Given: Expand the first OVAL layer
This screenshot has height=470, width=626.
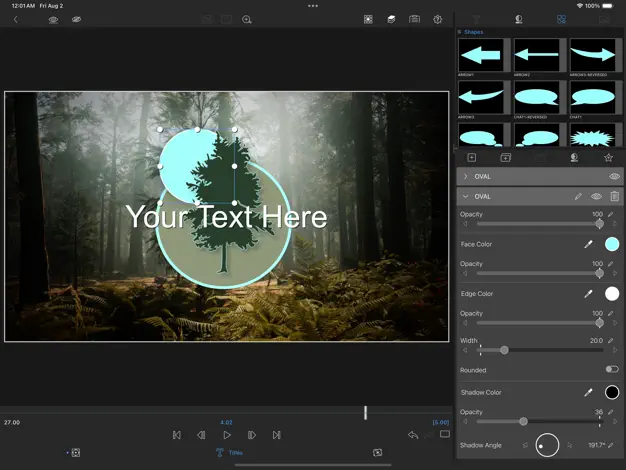Looking at the screenshot, I should click(465, 176).
